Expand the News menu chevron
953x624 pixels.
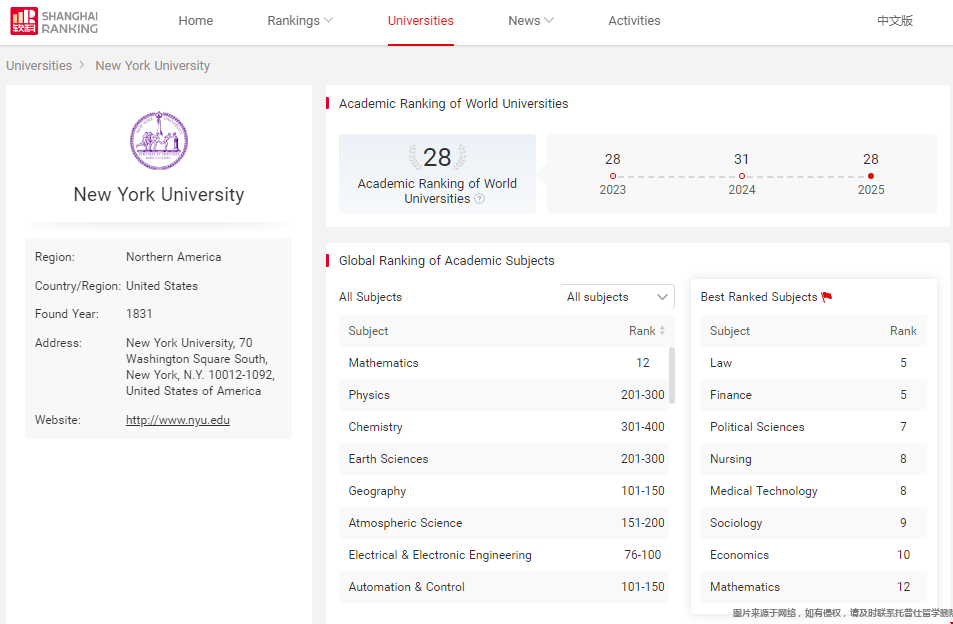549,19
